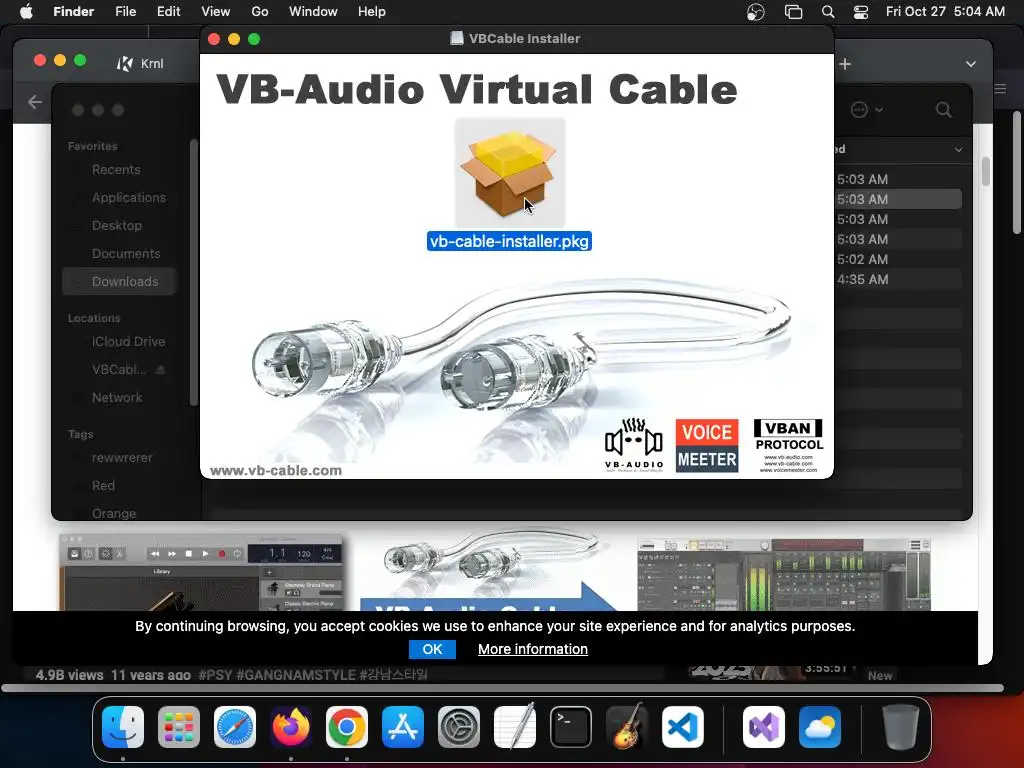The width and height of the screenshot is (1024, 768).
Task: Open Safari from the Dock
Action: (235, 727)
